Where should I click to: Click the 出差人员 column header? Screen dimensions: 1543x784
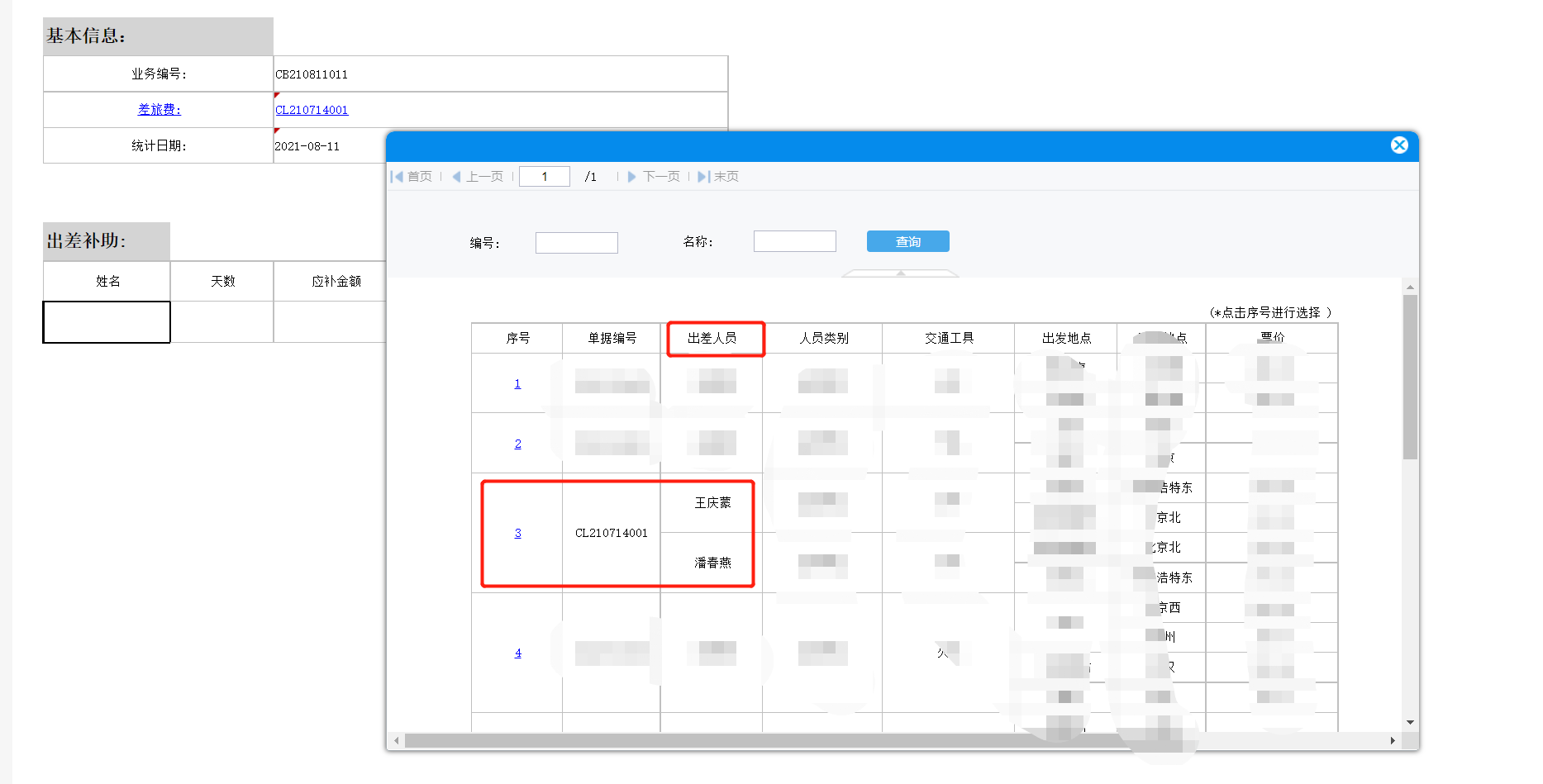pyautogui.click(x=712, y=339)
